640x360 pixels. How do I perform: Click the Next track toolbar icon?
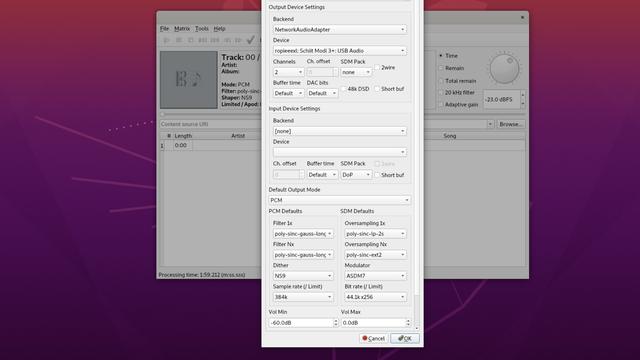click(215, 40)
